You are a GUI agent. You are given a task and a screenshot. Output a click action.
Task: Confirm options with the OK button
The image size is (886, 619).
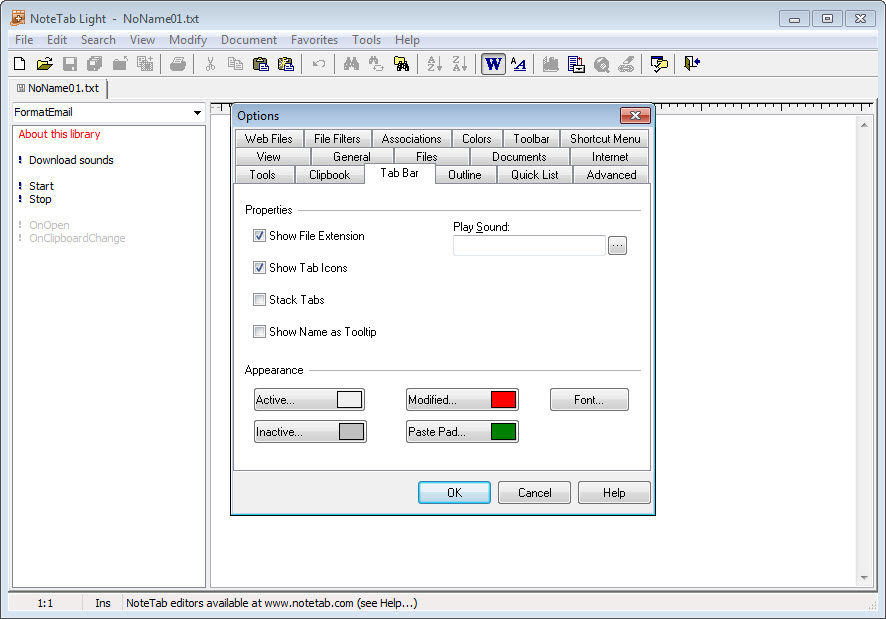pos(454,492)
